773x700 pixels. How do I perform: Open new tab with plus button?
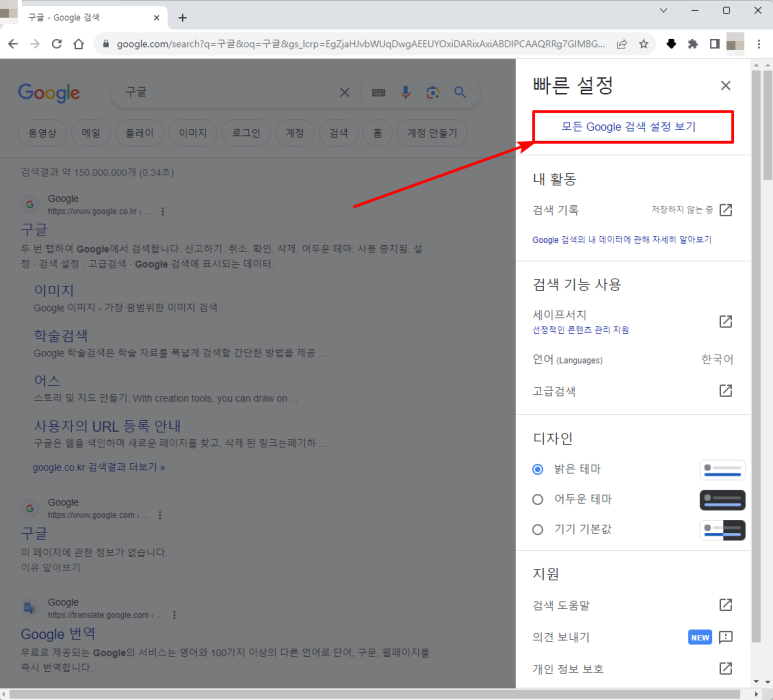pos(182,18)
